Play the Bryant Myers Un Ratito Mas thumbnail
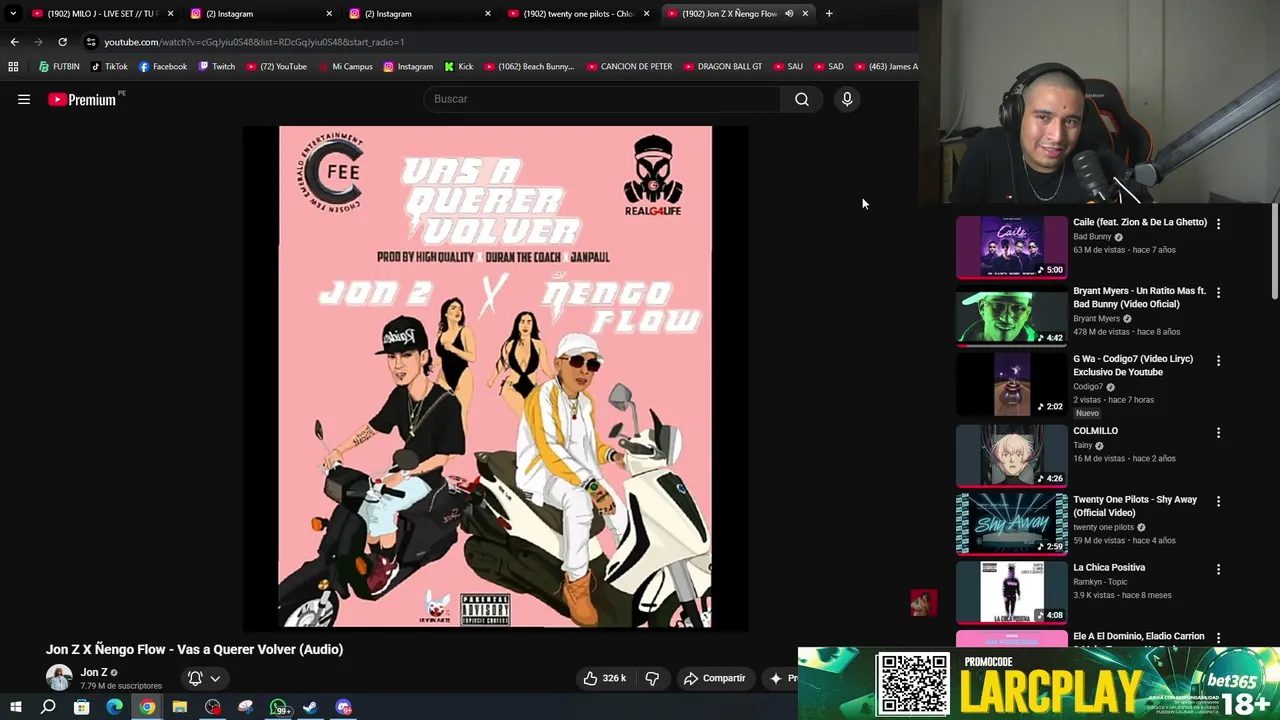 (1011, 316)
